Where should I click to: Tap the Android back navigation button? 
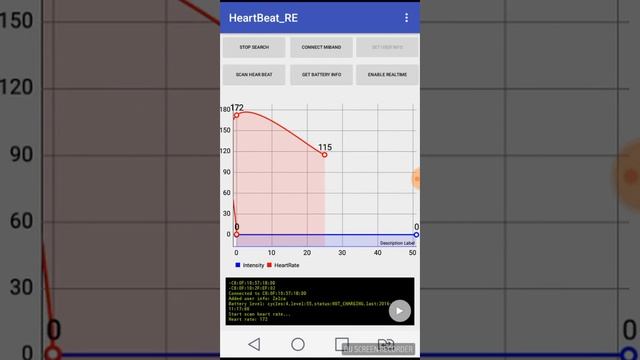pyautogui.click(x=254, y=344)
